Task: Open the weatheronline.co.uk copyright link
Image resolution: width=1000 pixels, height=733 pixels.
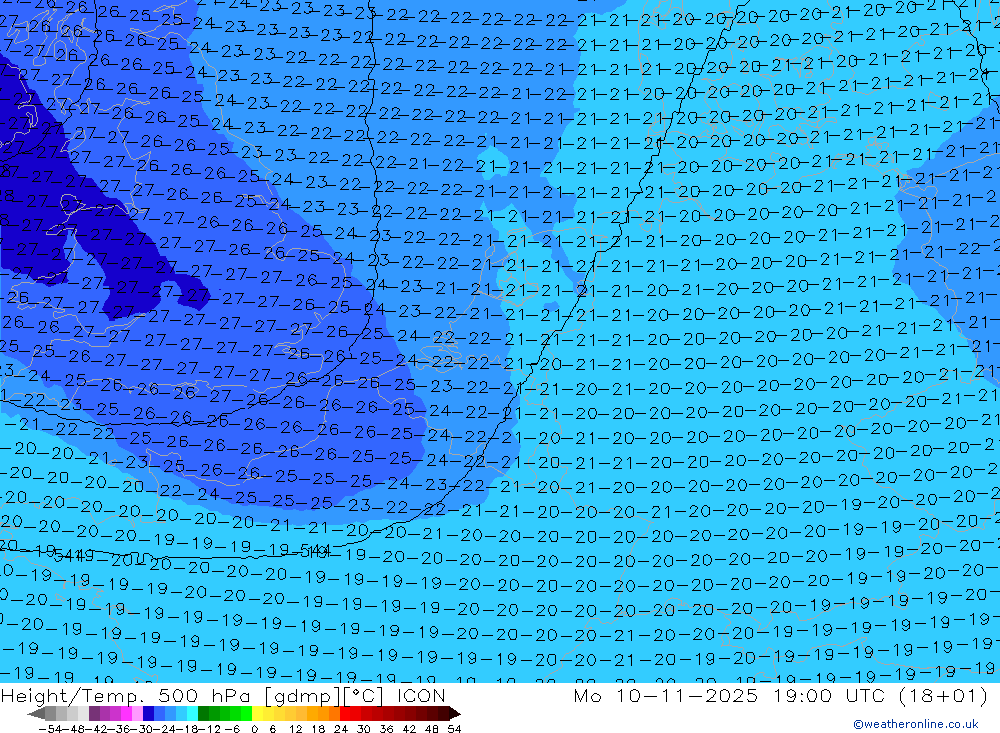Action: pyautogui.click(x=915, y=724)
